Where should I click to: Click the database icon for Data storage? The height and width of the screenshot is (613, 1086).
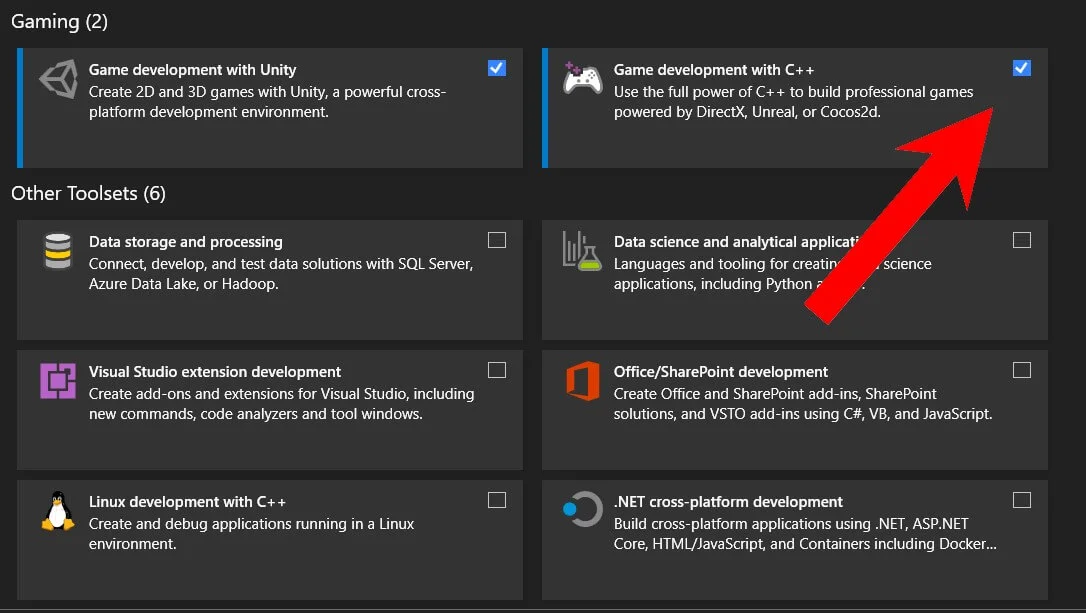click(58, 251)
